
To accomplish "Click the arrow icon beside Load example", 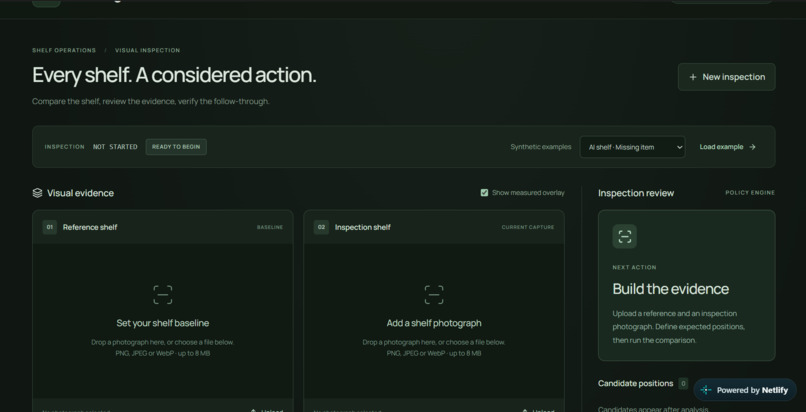I will tap(752, 147).
